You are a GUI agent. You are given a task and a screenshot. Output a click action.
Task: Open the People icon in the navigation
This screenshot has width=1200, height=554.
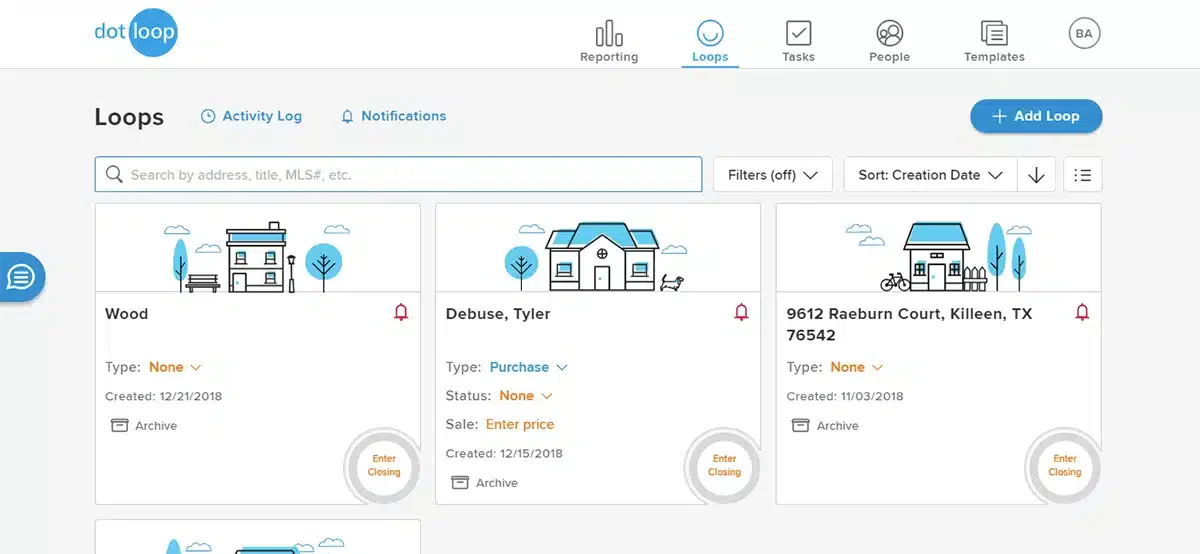pyautogui.click(x=889, y=34)
